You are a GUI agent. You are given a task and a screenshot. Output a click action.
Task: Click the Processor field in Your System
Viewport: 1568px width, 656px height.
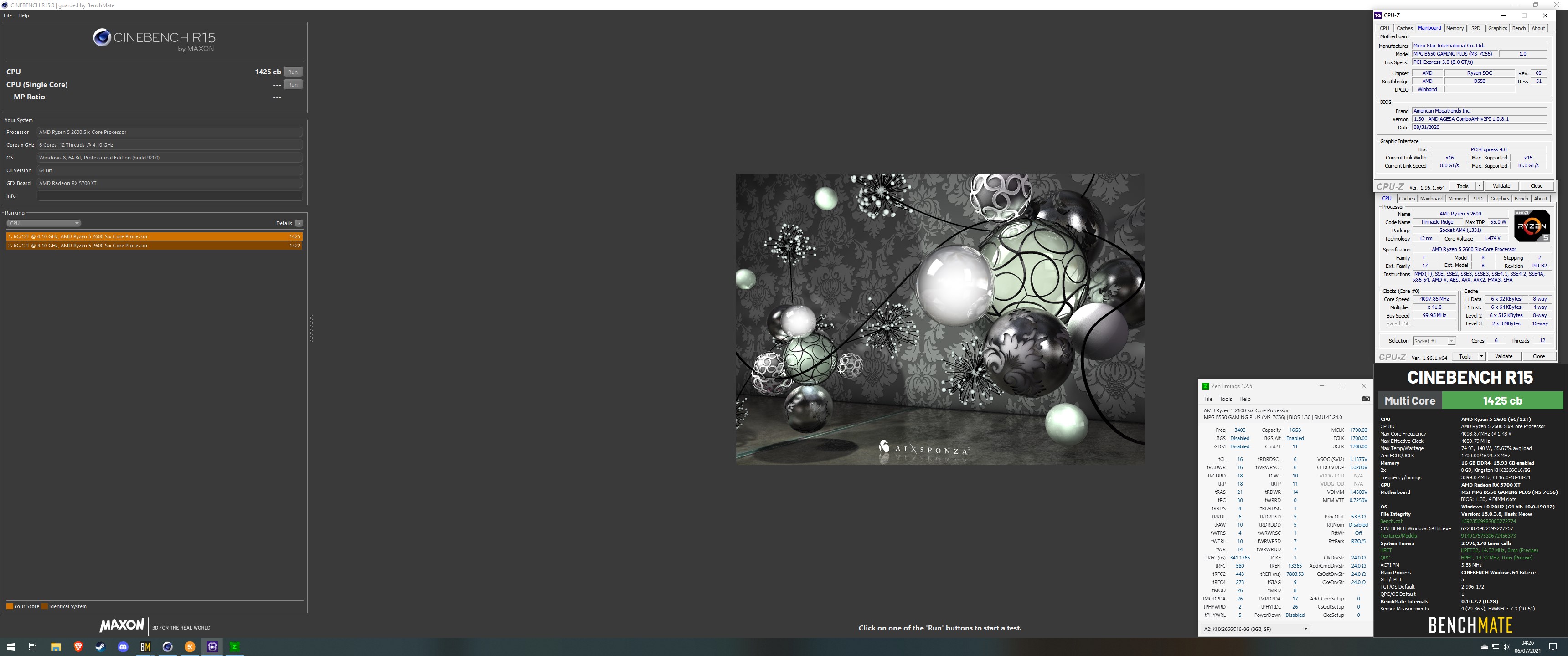[x=170, y=132]
